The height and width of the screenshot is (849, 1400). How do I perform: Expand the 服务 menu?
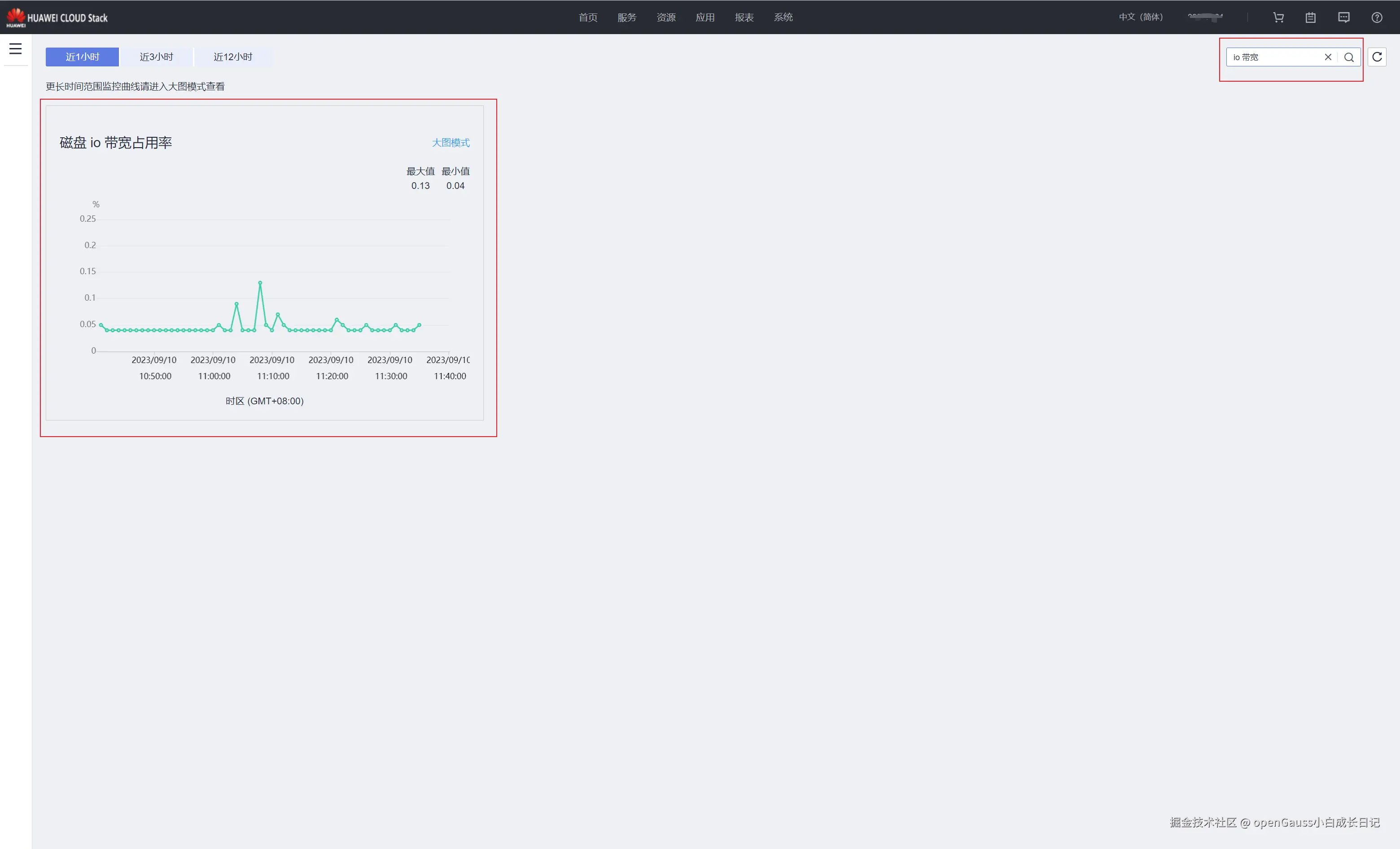pyautogui.click(x=627, y=18)
